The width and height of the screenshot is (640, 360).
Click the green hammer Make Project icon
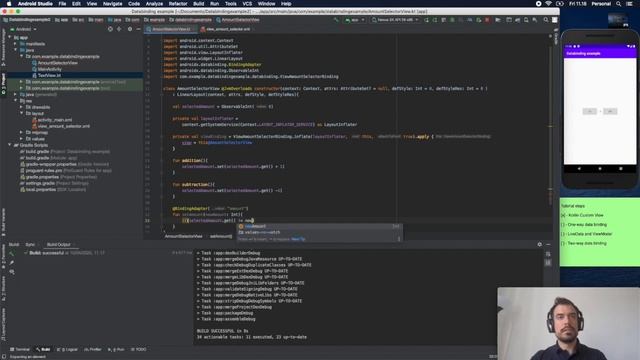(x=336, y=20)
